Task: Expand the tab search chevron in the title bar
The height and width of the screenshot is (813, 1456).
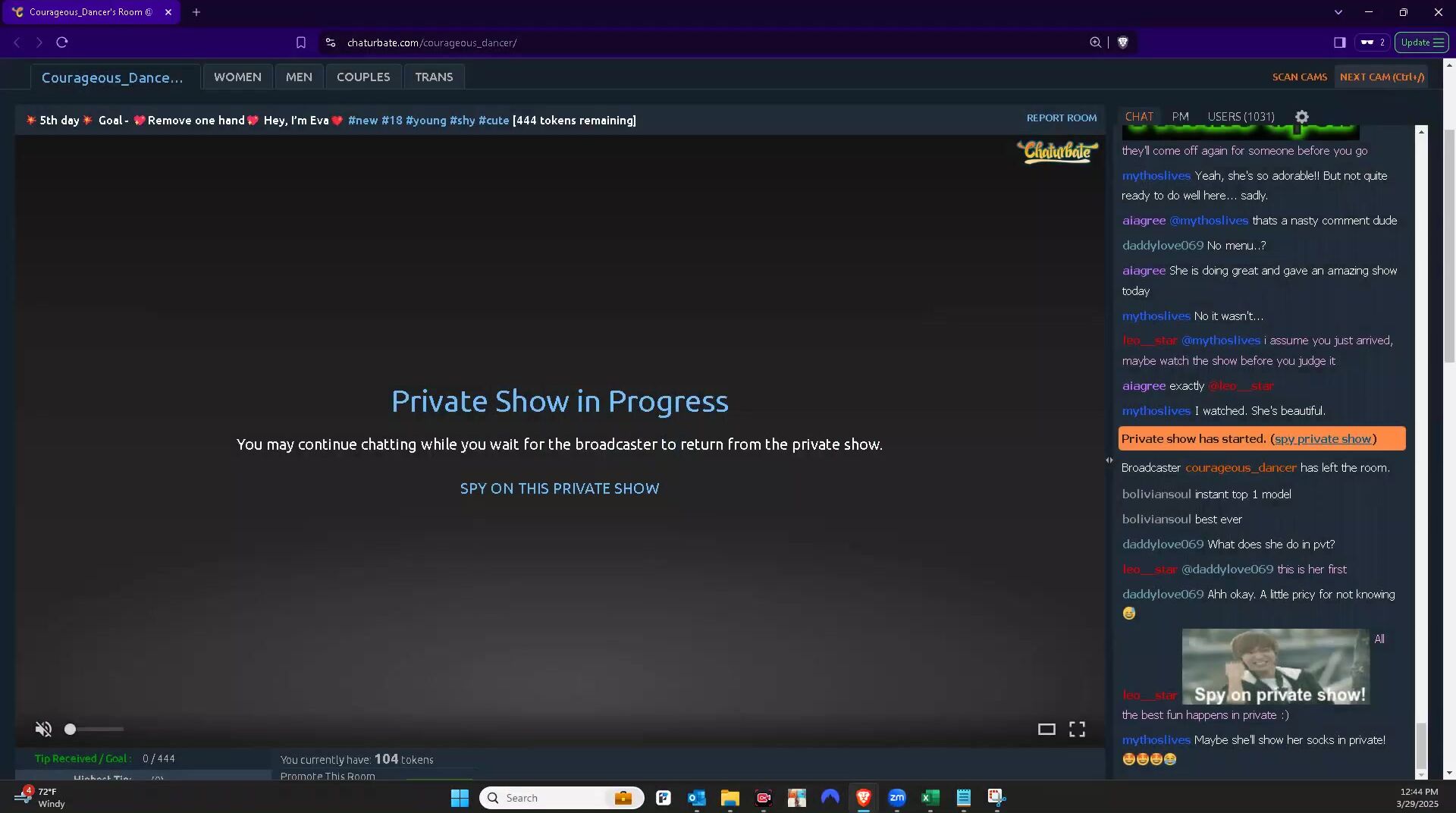Action: (1338, 12)
